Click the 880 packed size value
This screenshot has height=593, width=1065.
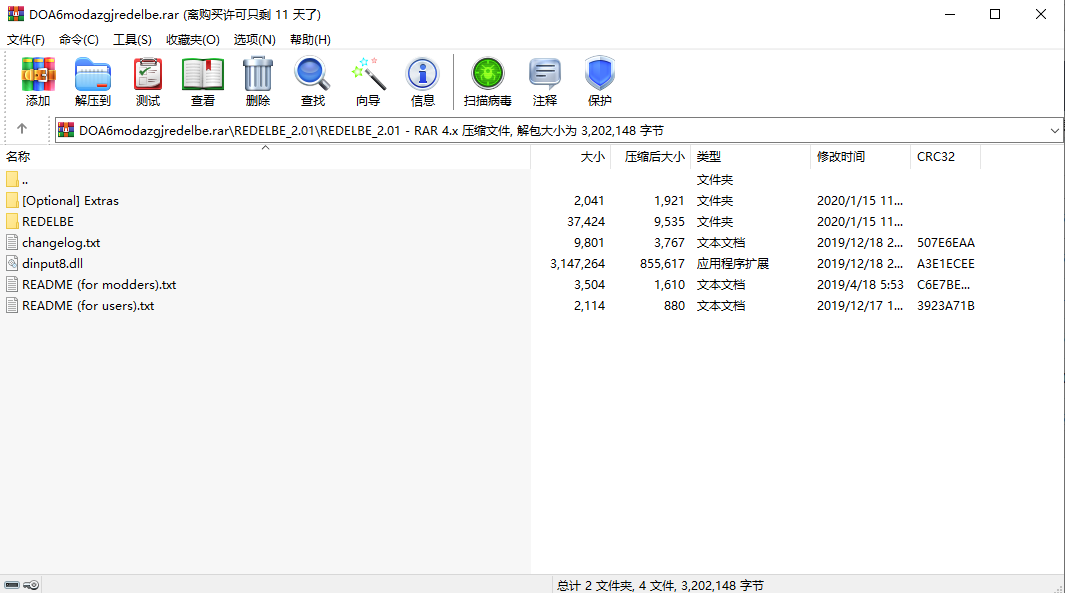pos(674,306)
